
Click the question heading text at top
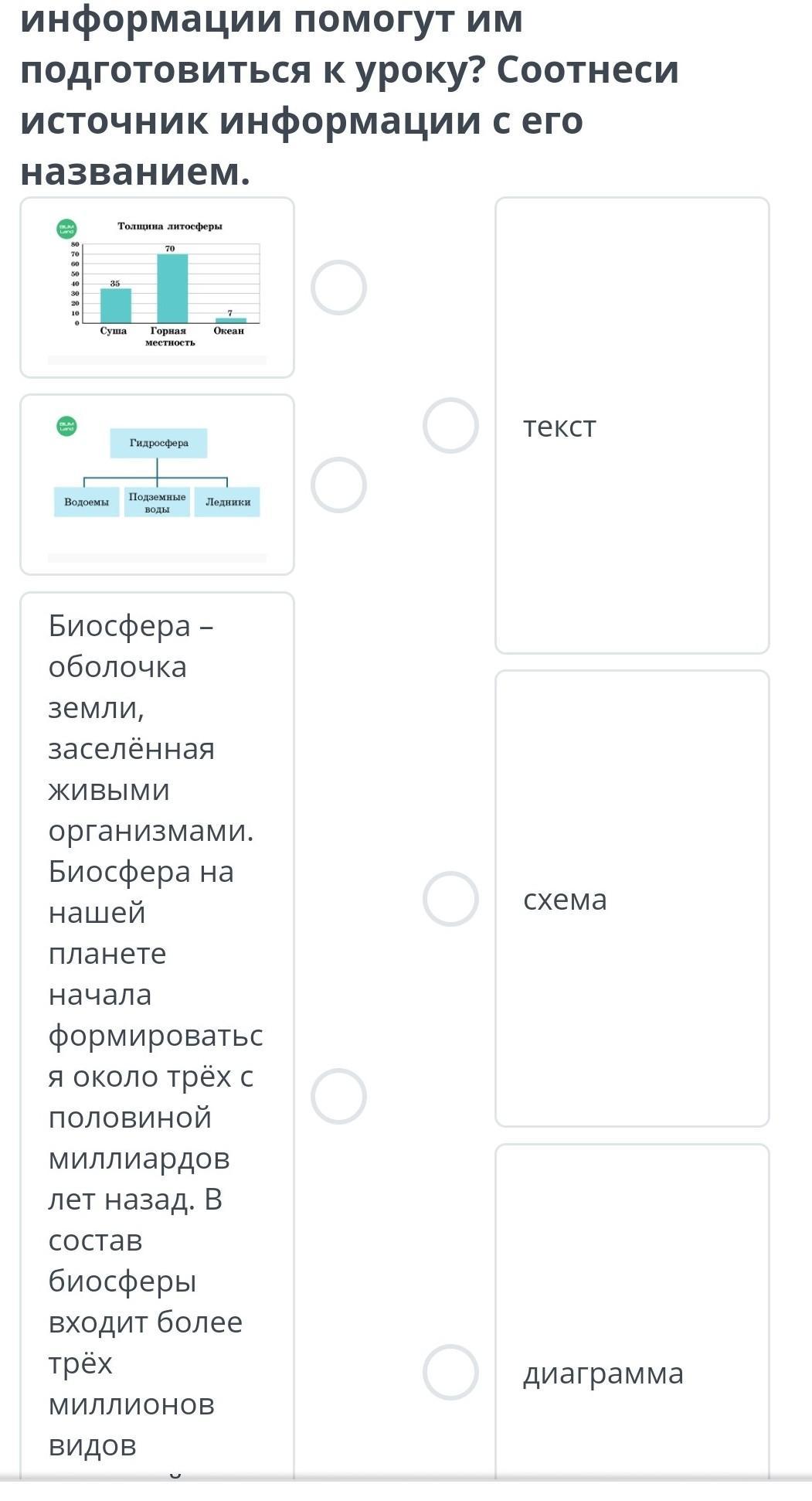pyautogui.click(x=348, y=94)
